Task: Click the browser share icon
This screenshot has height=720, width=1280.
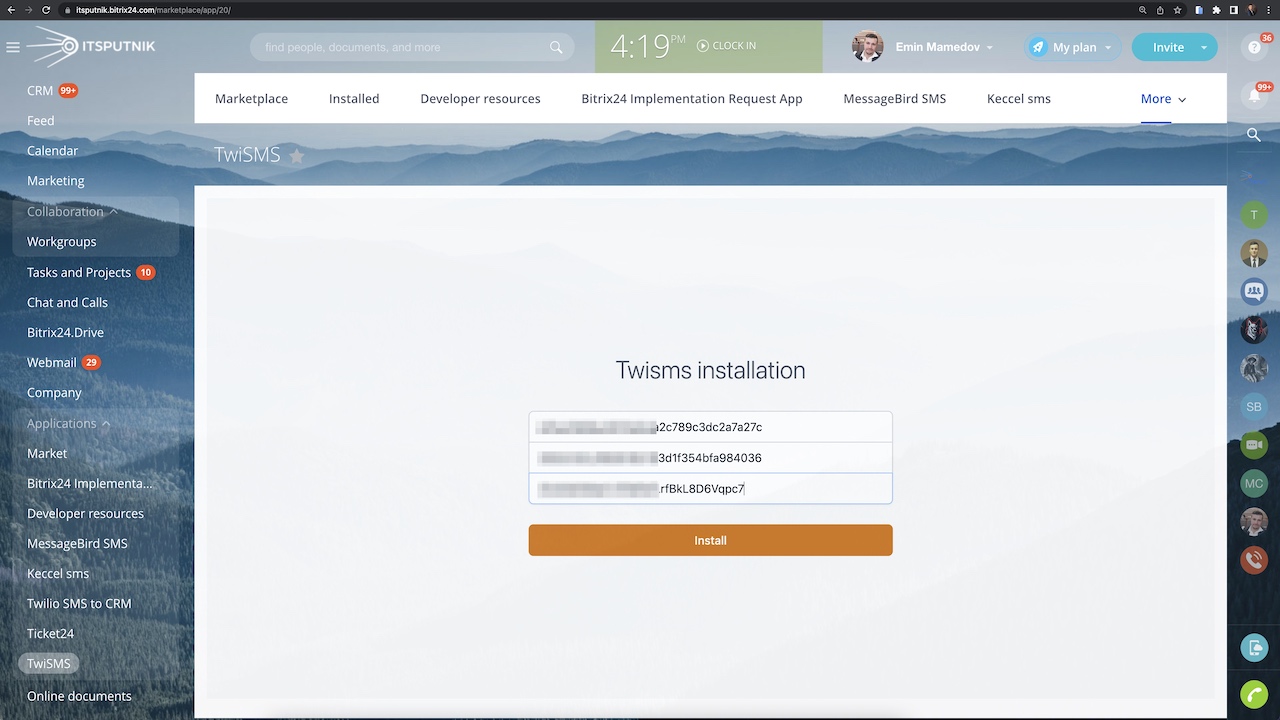Action: click(1160, 10)
